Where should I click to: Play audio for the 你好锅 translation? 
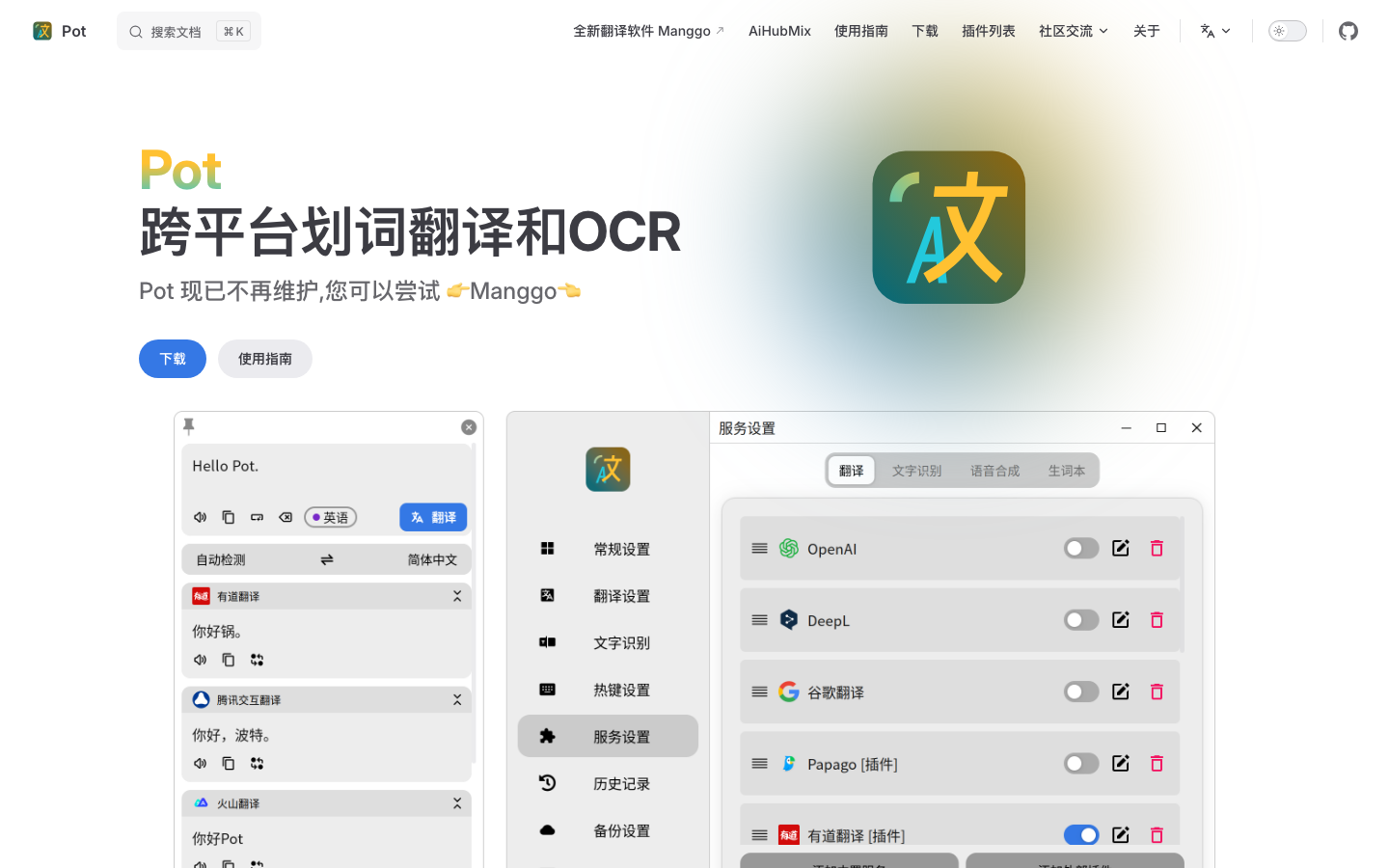201,660
